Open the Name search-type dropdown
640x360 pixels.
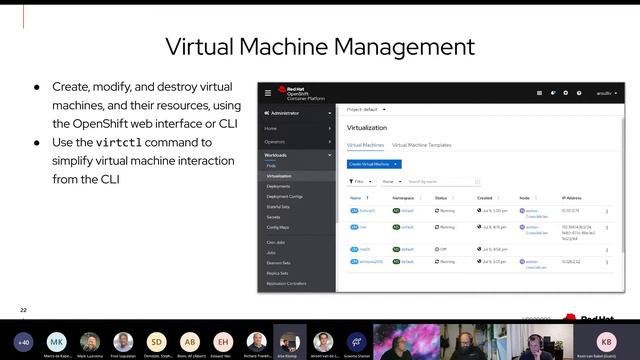[x=392, y=181]
